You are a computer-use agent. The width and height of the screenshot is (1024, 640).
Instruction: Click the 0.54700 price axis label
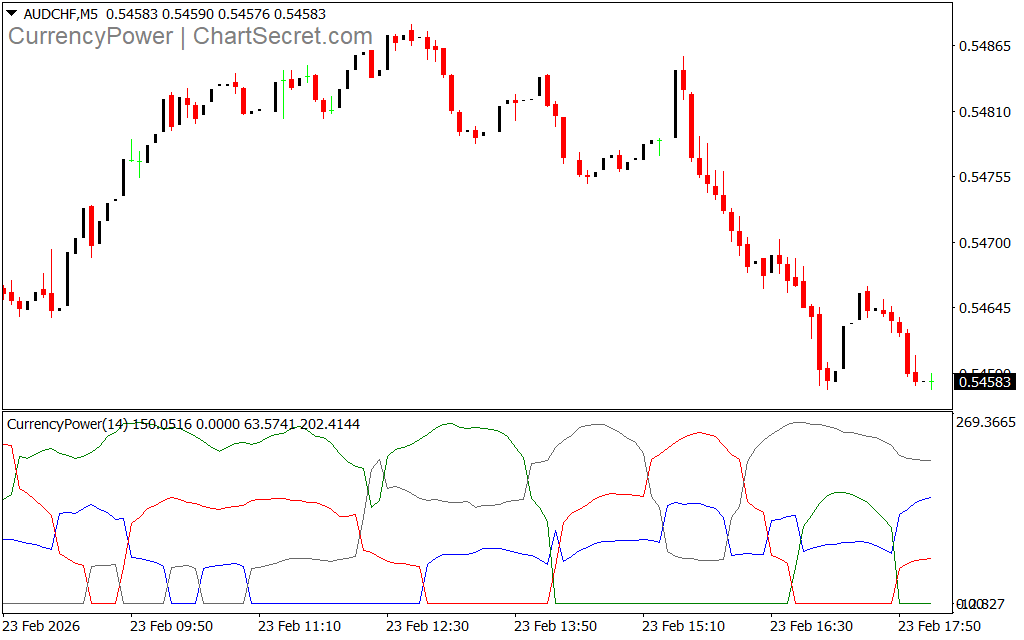tap(985, 243)
